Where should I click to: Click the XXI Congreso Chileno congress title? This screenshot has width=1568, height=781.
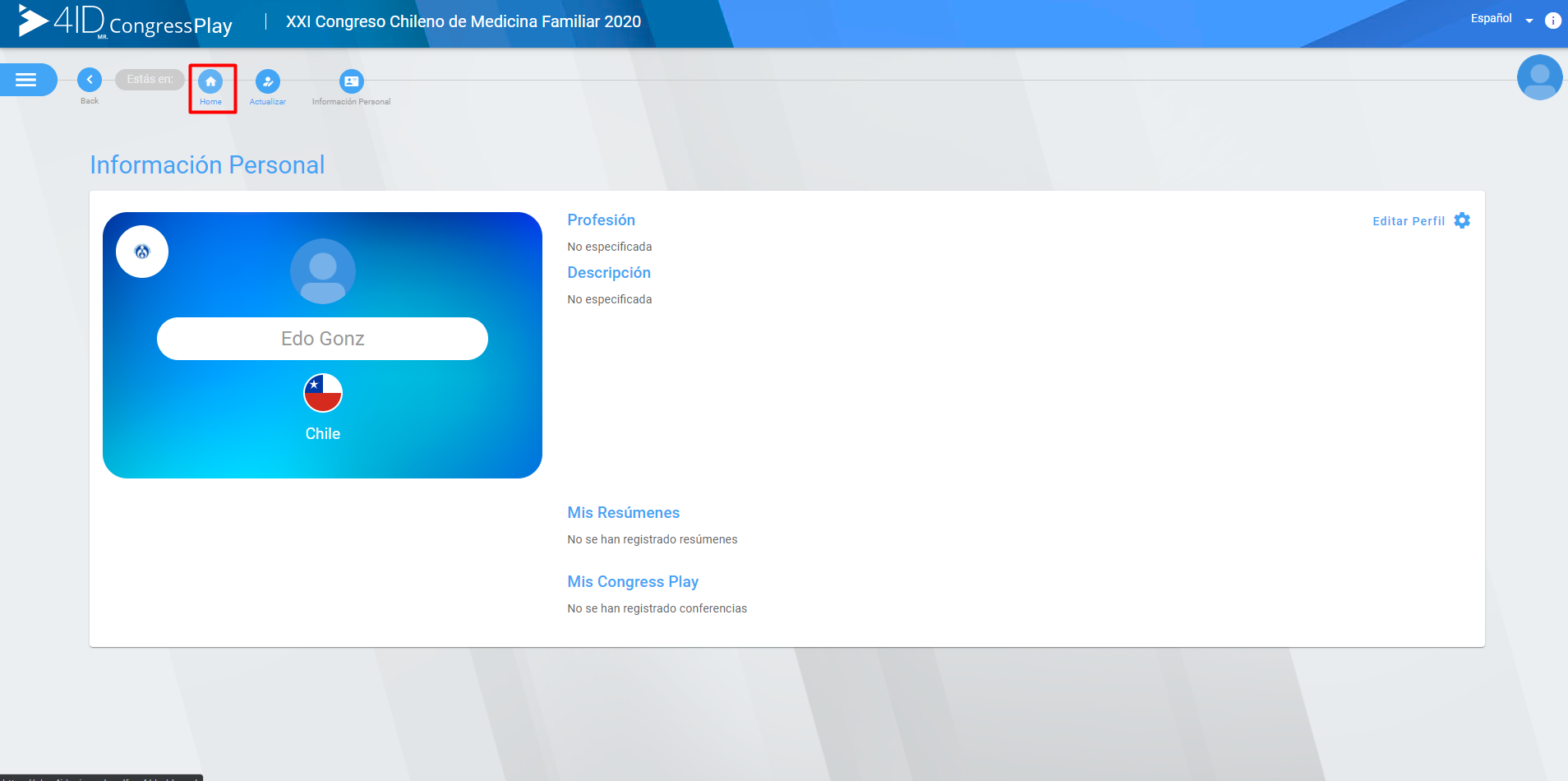[x=463, y=22]
